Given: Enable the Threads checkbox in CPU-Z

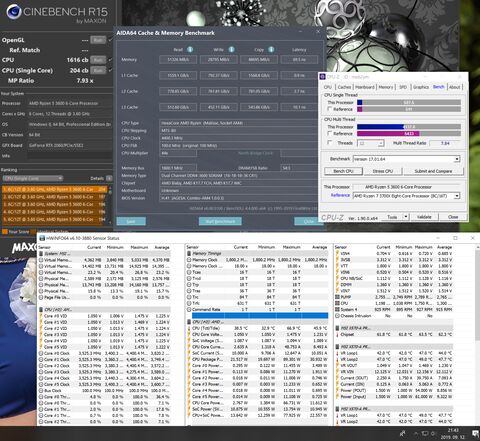Looking at the screenshot, I should [330, 143].
